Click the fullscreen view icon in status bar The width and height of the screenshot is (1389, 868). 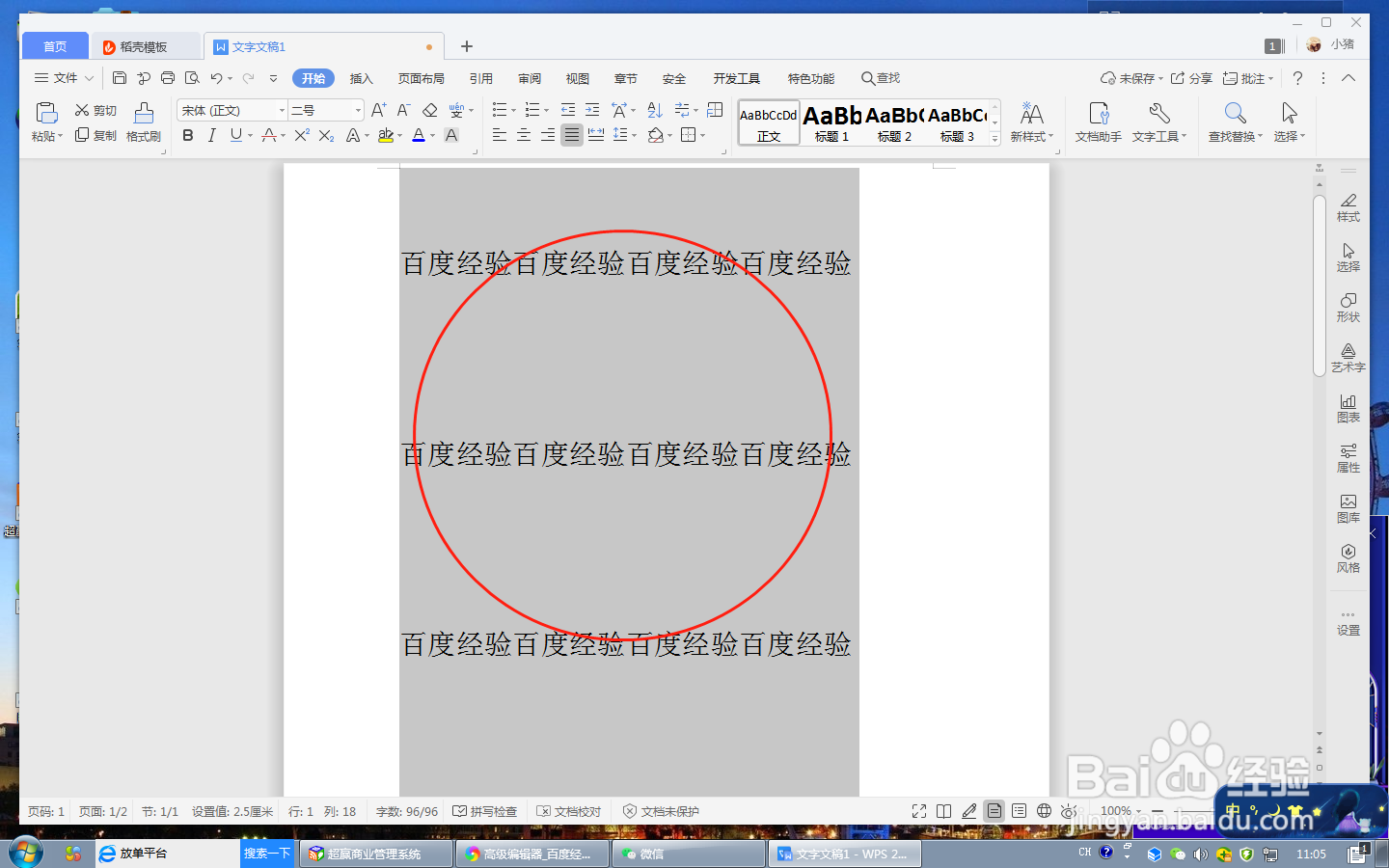(919, 811)
